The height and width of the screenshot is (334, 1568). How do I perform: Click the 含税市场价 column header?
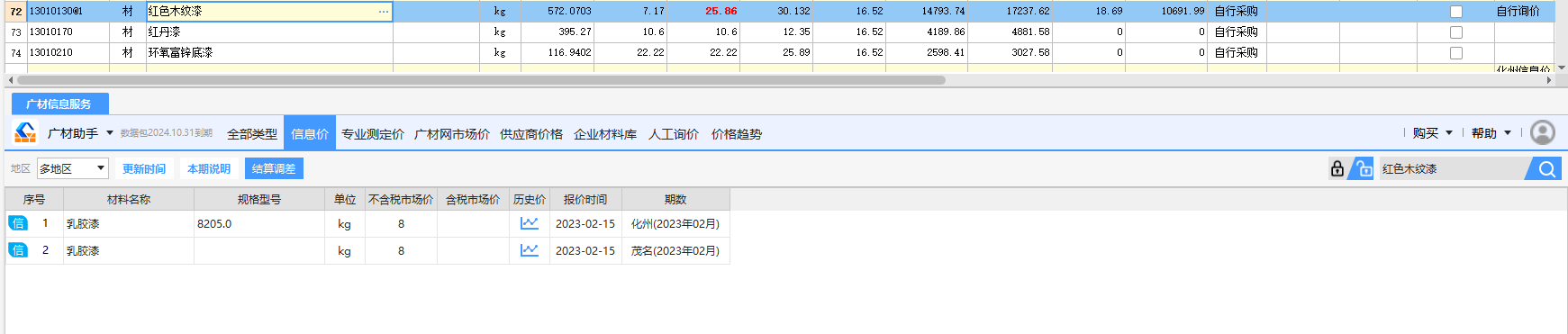pyautogui.click(x=473, y=199)
